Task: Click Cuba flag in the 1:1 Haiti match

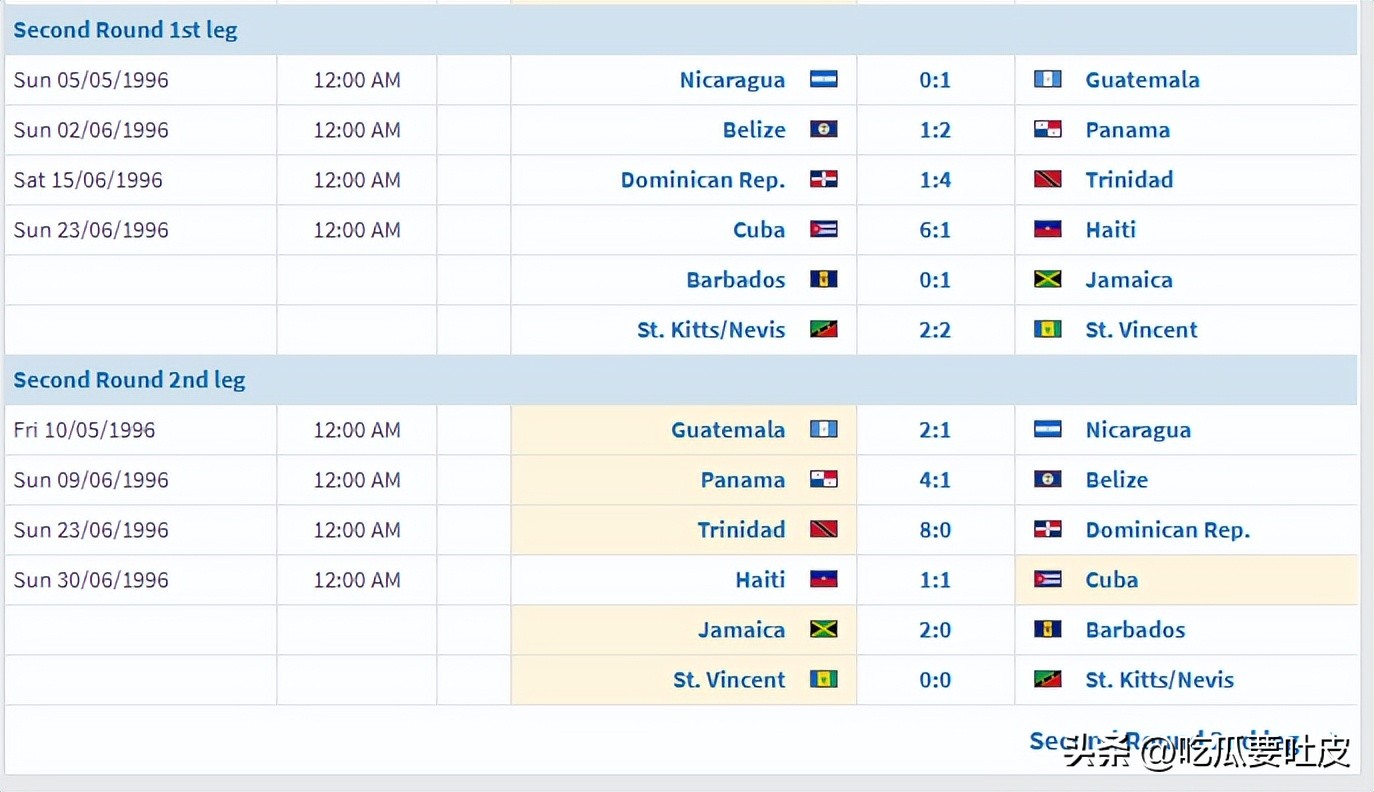Action: [1048, 580]
